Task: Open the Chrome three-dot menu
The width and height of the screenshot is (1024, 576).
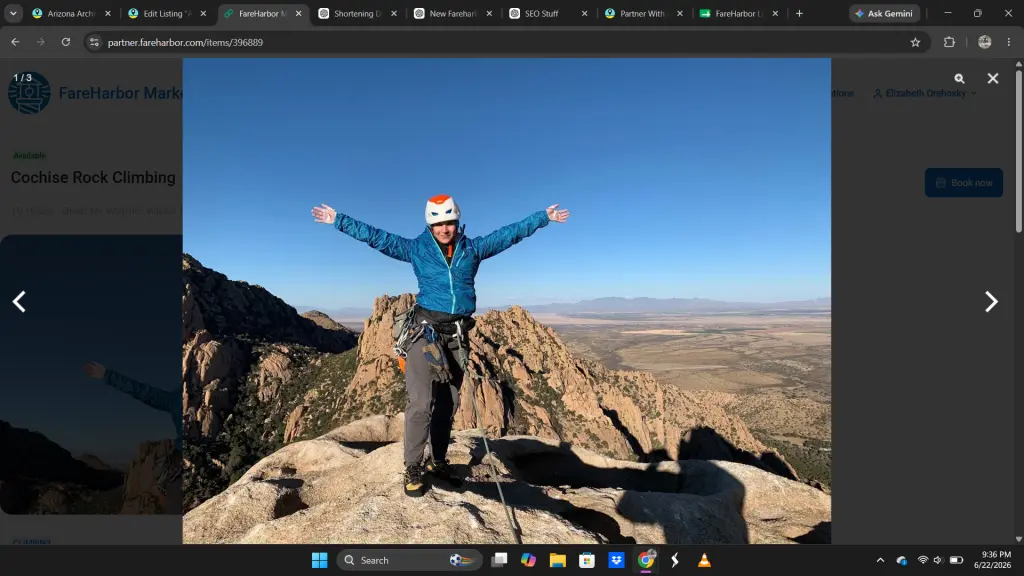Action: pos(1009,42)
